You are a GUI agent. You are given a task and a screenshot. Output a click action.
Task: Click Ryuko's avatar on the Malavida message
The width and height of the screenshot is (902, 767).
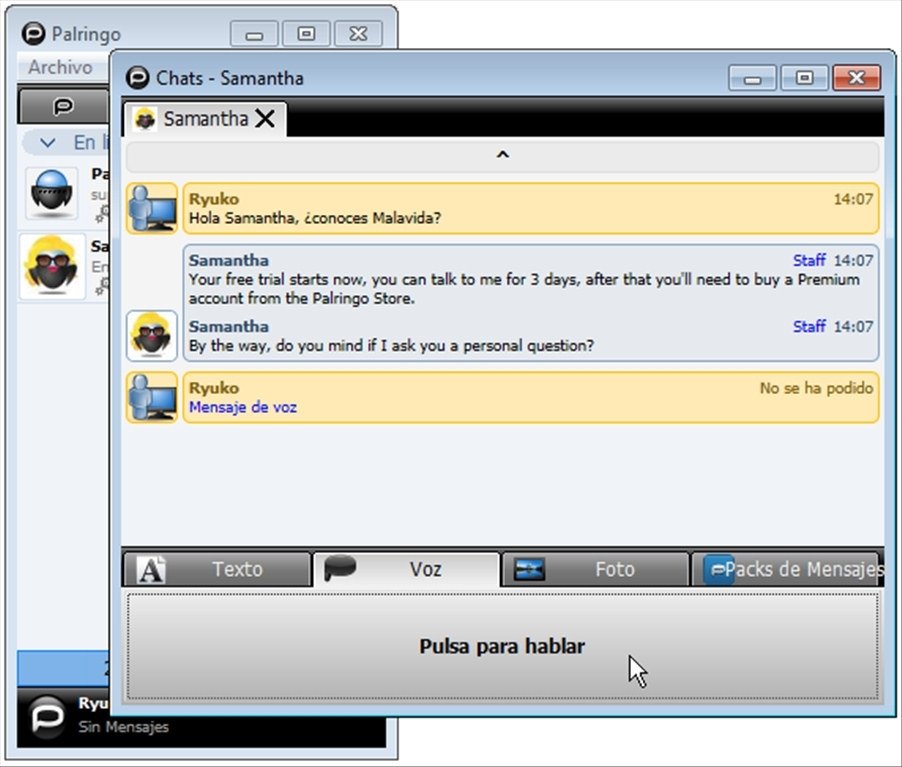point(152,208)
